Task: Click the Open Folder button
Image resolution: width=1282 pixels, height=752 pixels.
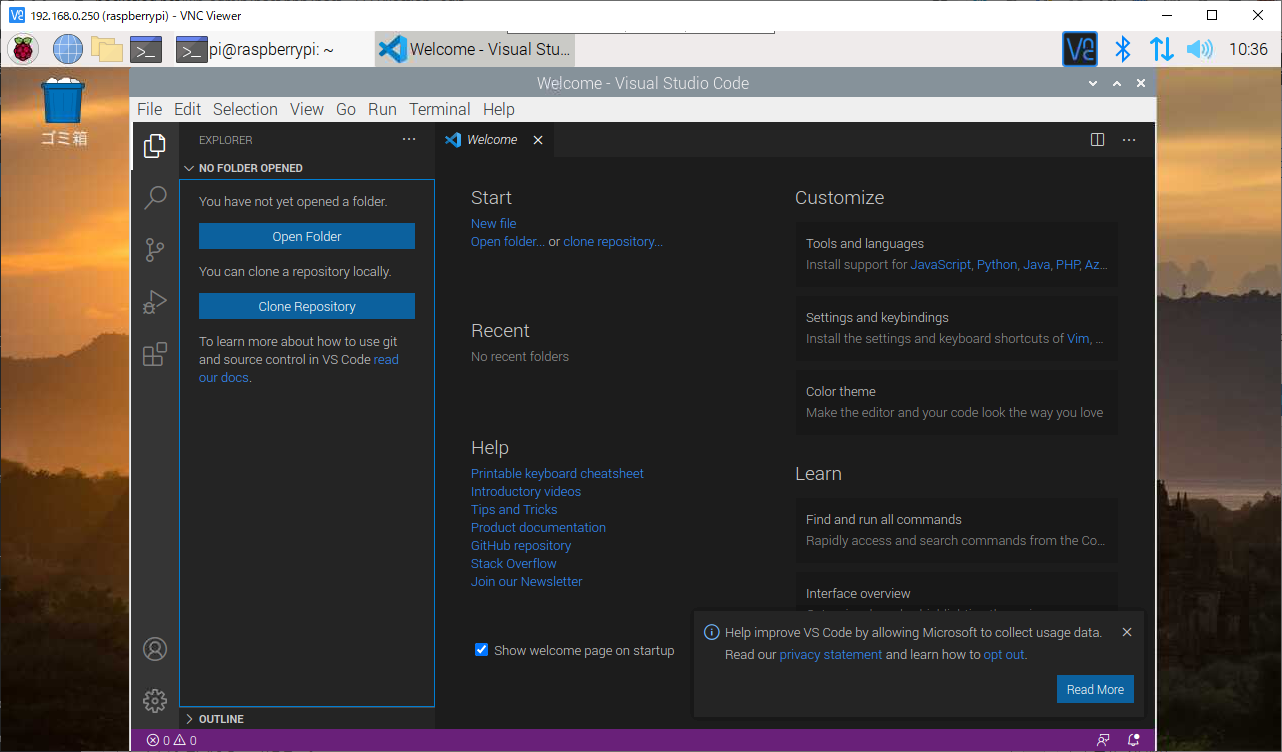Action: [306, 236]
